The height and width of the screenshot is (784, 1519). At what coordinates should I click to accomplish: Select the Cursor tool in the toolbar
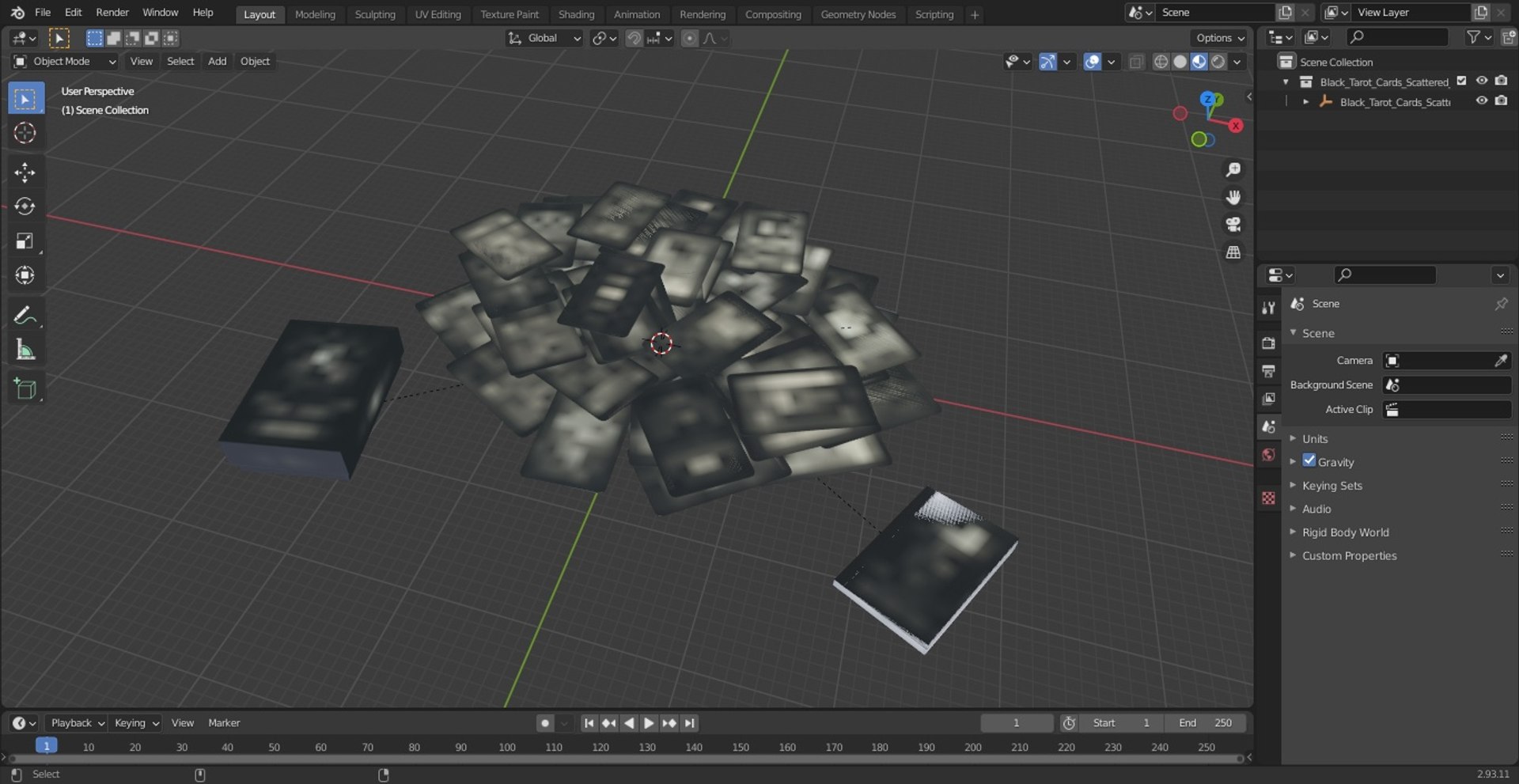[x=25, y=133]
